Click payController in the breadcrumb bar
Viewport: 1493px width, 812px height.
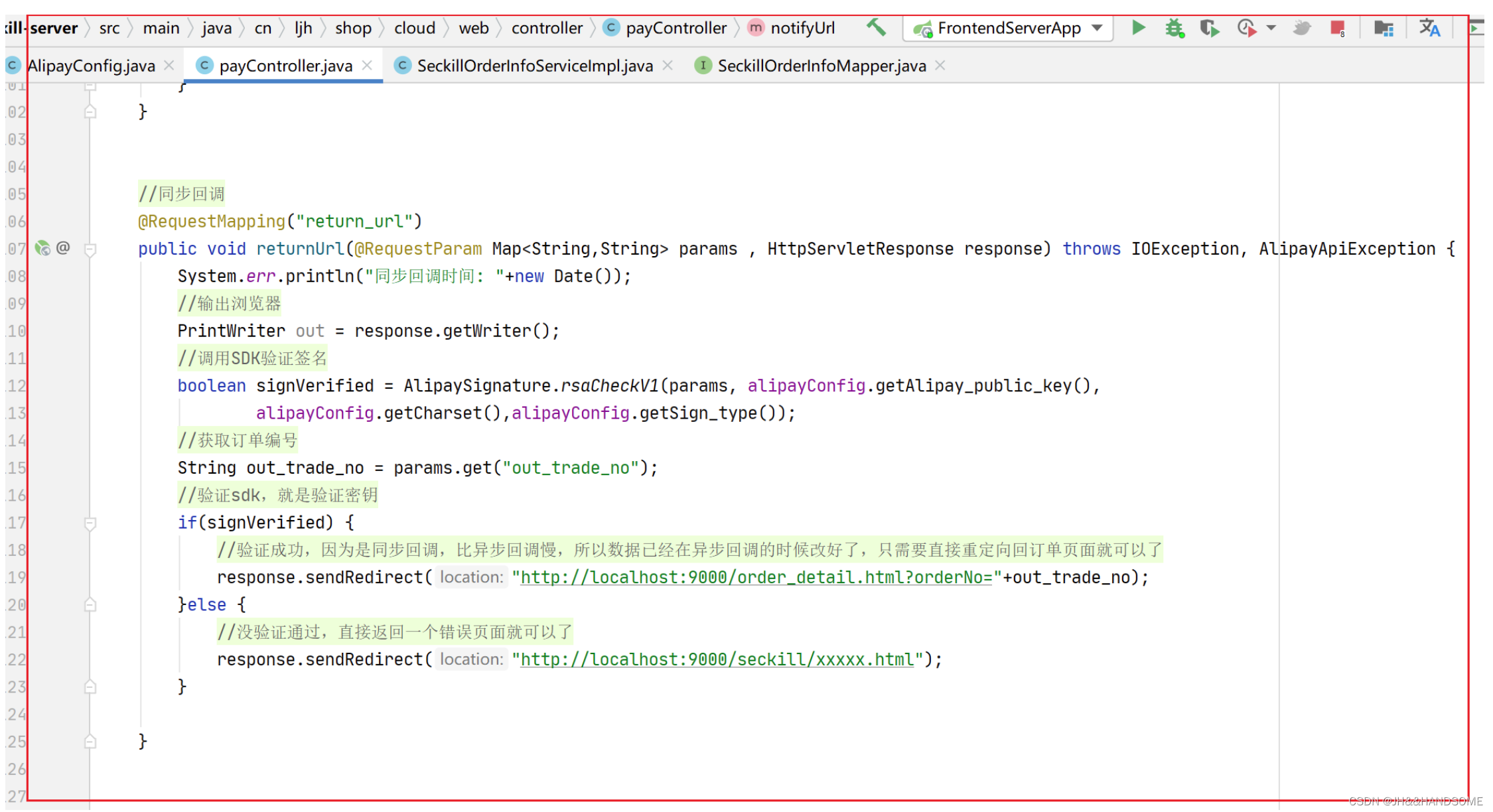[675, 28]
